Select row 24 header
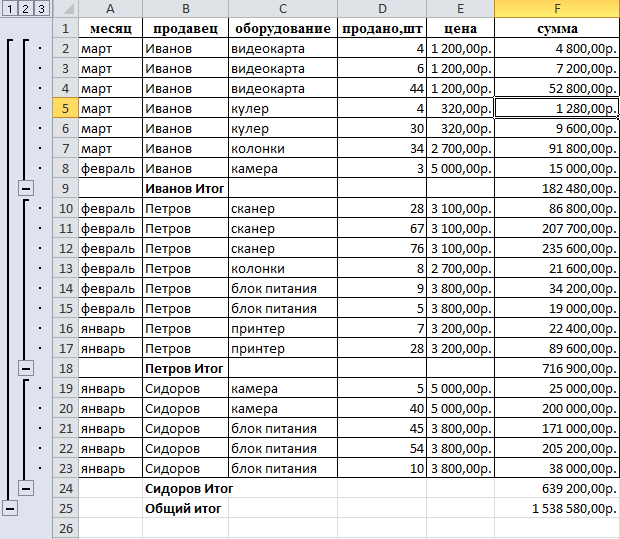This screenshot has width=620, height=539. coord(66,488)
